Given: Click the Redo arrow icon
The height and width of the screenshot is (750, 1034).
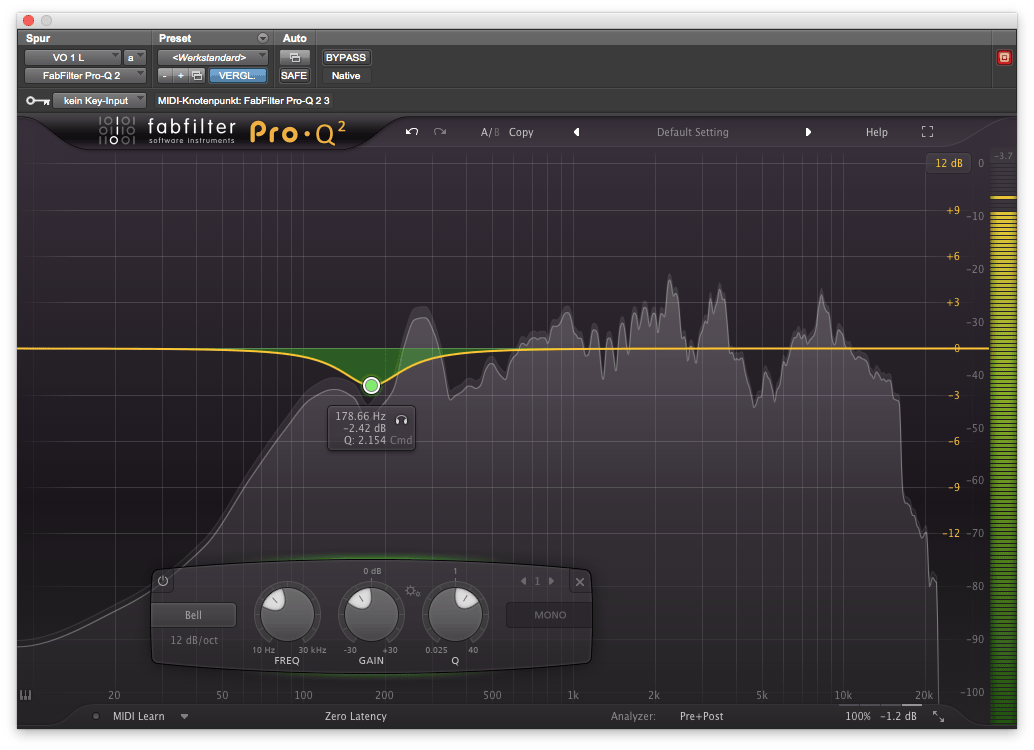Looking at the screenshot, I should (440, 132).
